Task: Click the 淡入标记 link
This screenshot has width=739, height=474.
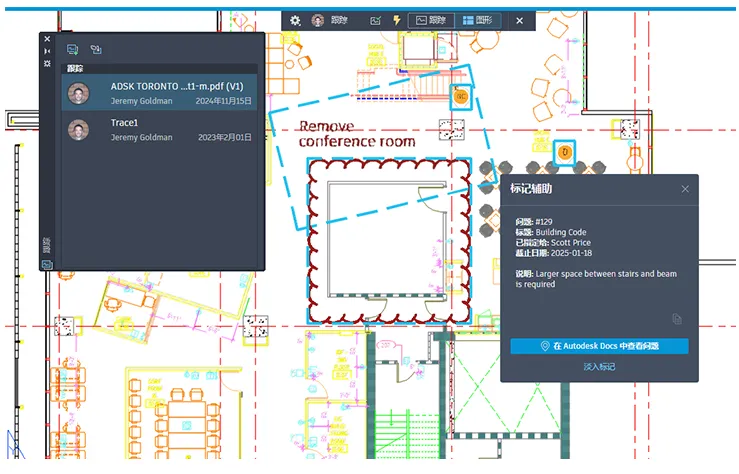Action: (599, 367)
